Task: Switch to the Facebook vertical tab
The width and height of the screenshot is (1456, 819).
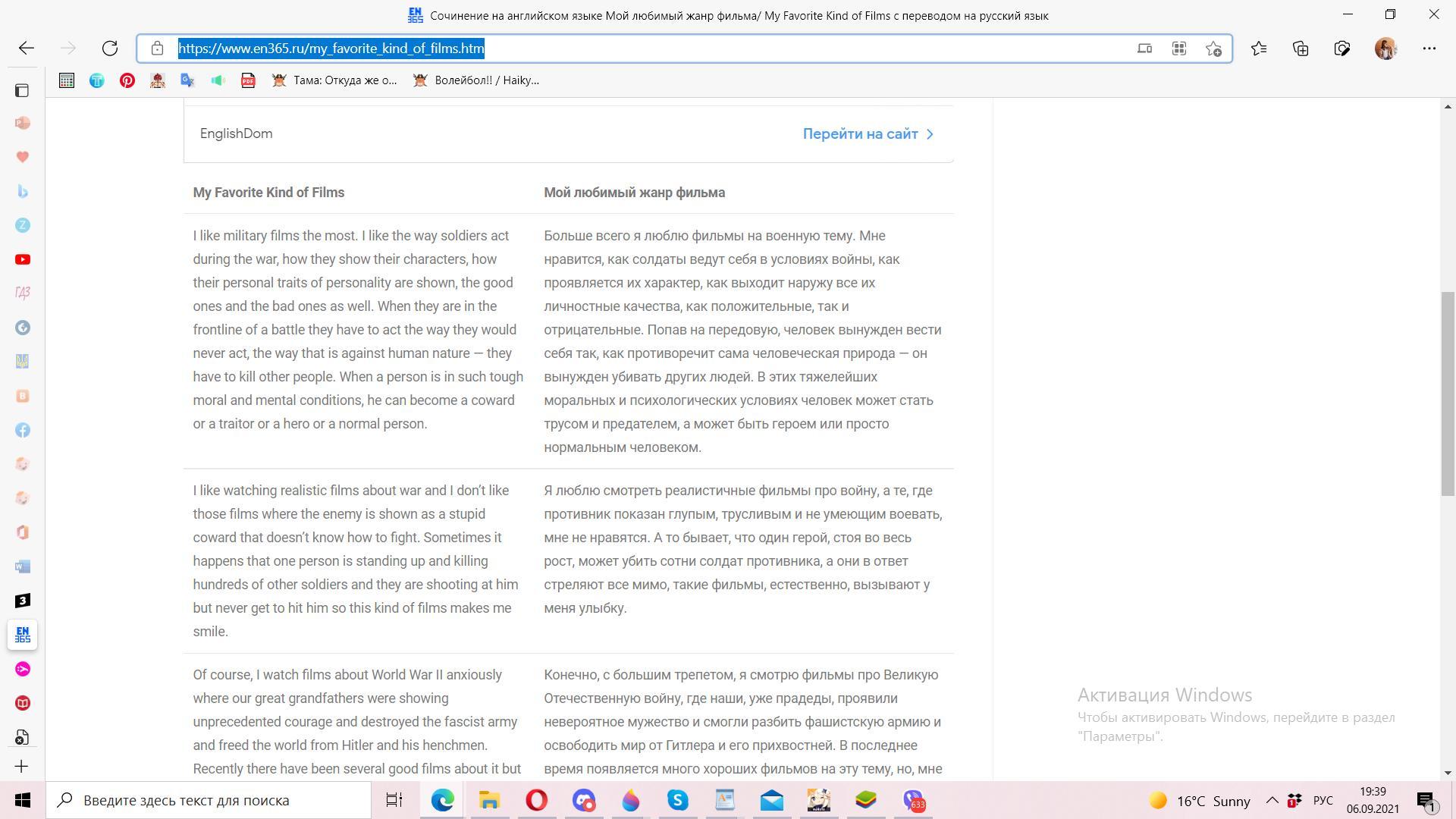Action: pos(22,430)
